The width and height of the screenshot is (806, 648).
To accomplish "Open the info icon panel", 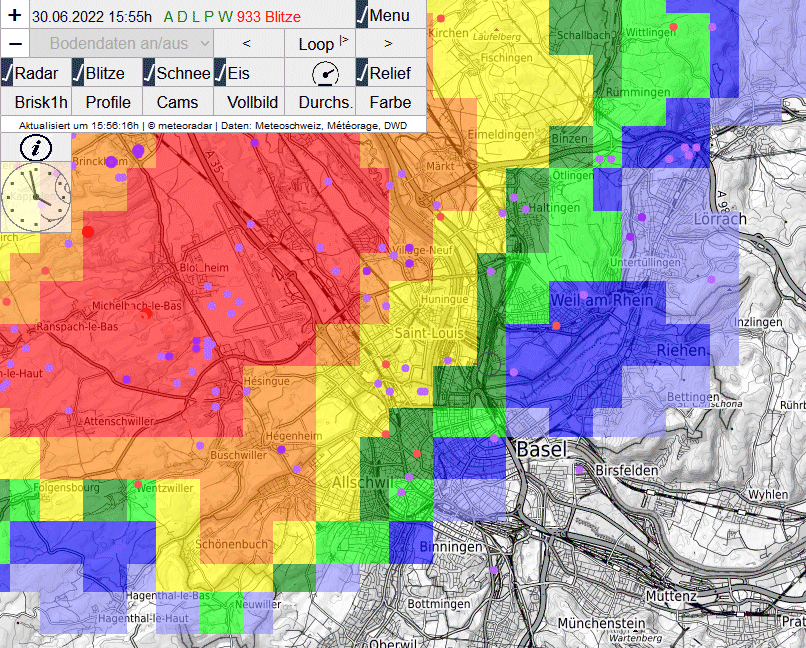I will (x=36, y=148).
